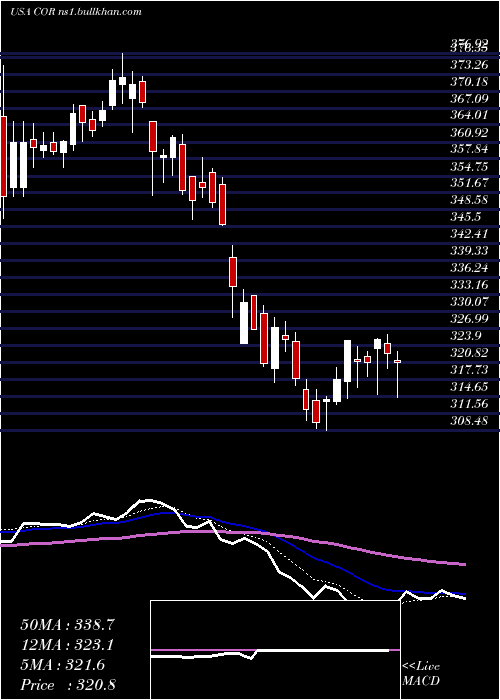Click the 314.65 price level label

pos(469,387)
